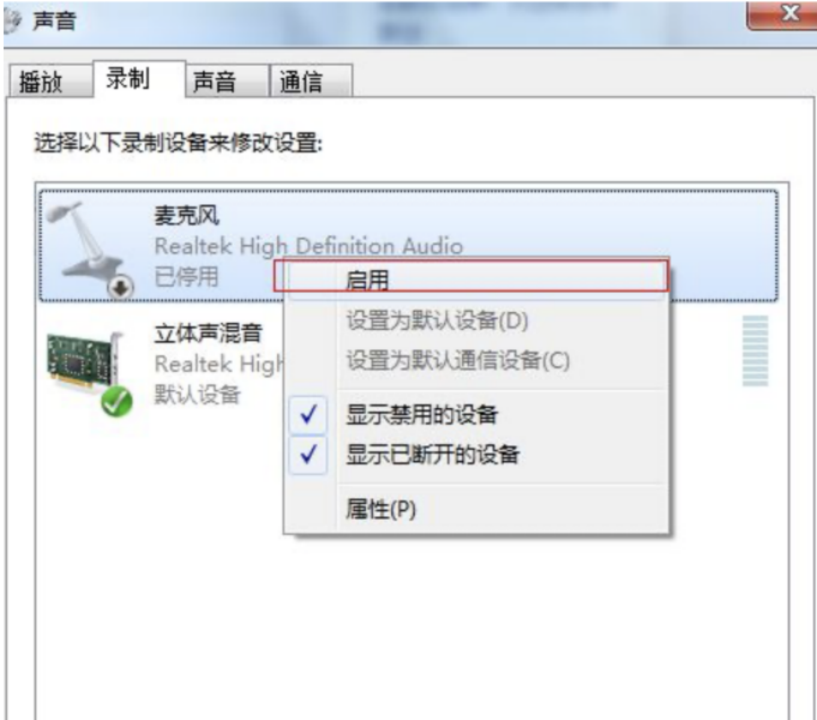Close the 声音 dialog window
This screenshot has height=720, width=817.
(784, 15)
